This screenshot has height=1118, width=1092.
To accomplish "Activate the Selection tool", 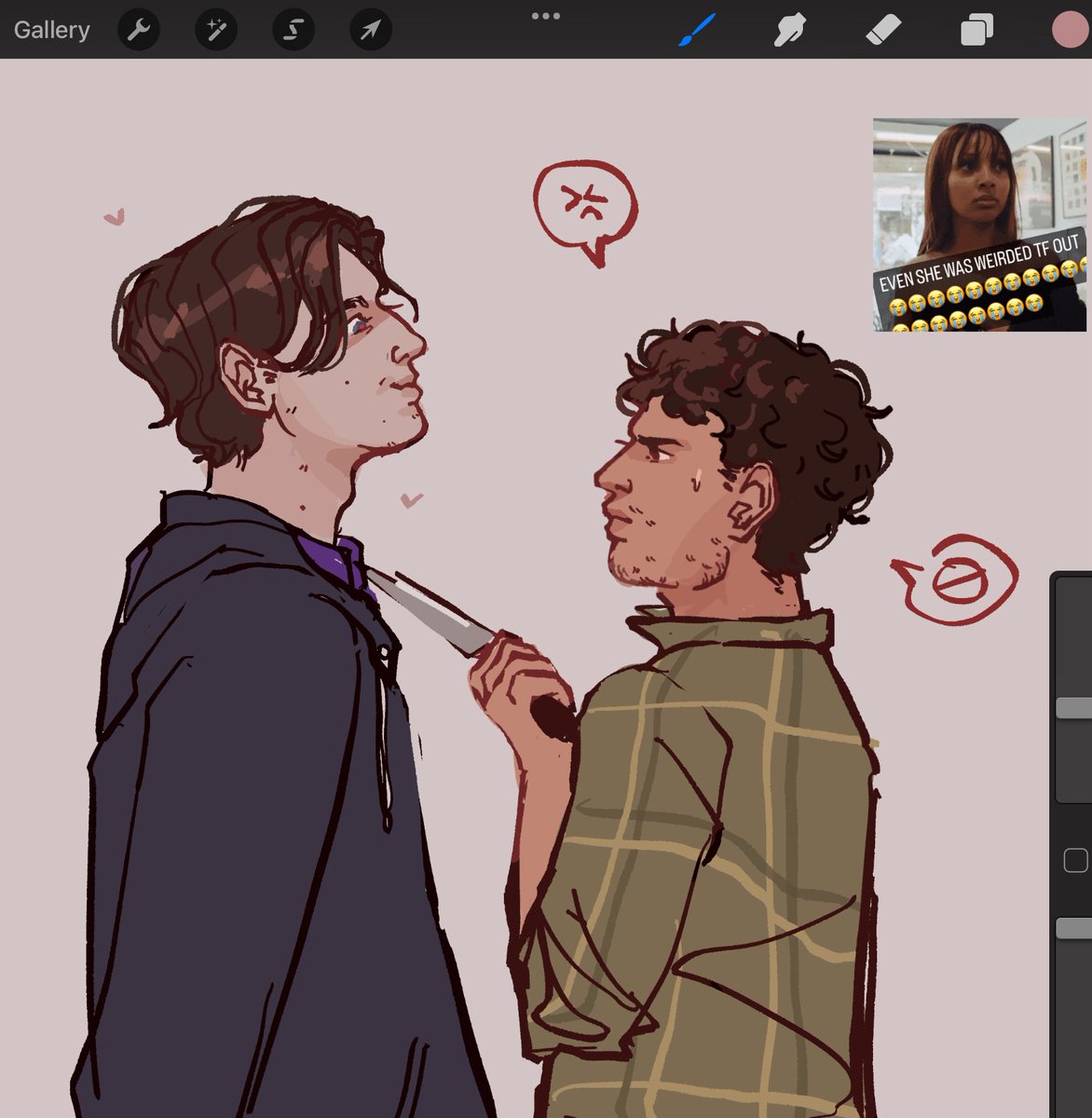I will click(293, 31).
